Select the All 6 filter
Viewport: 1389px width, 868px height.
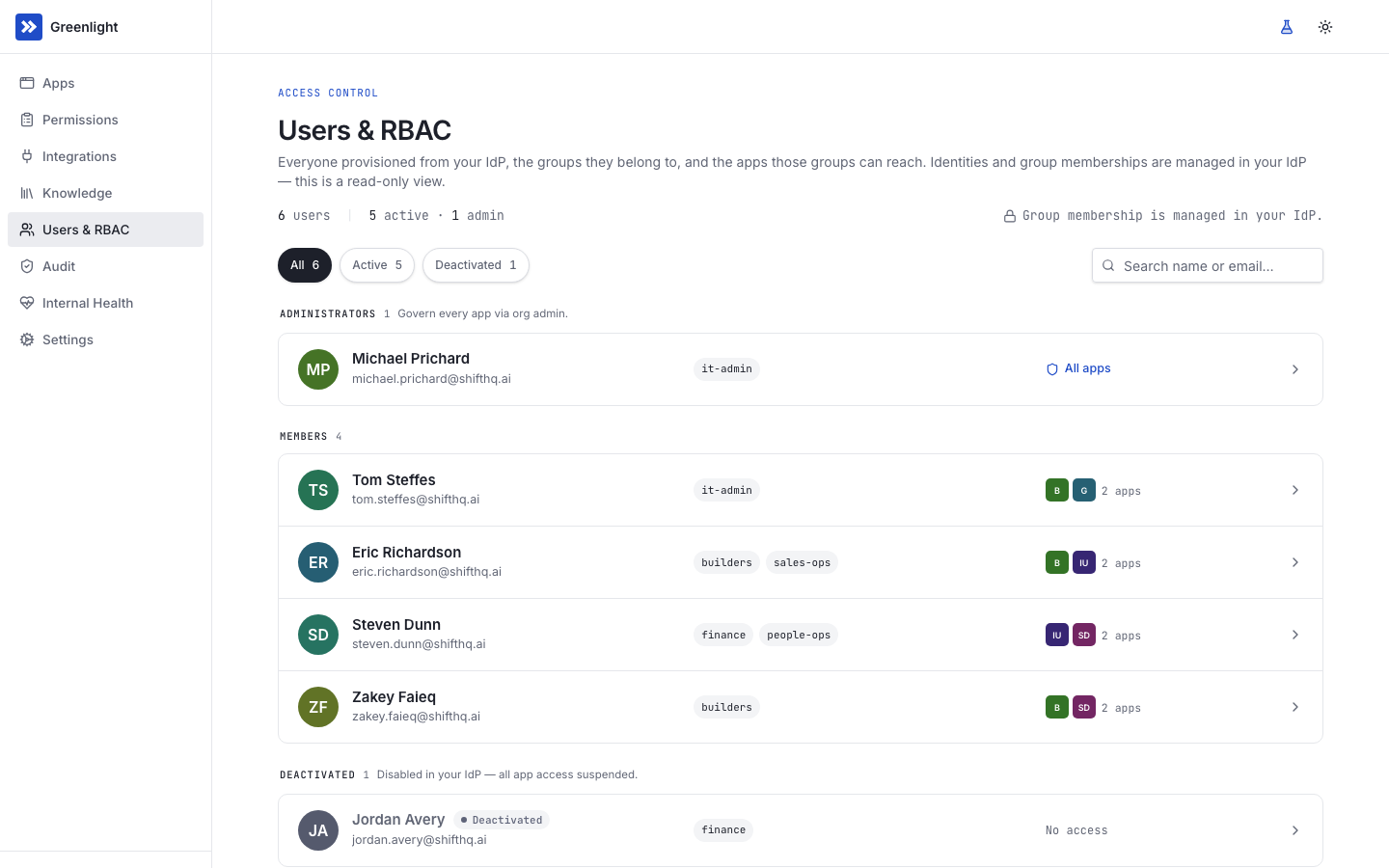click(305, 265)
